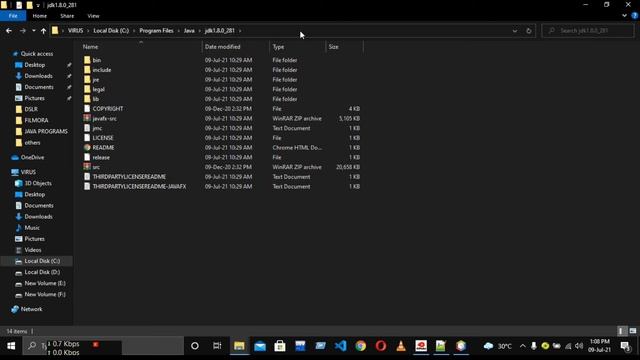This screenshot has height=360, width=640.
Task: Open the File menu
Action: coord(13,16)
